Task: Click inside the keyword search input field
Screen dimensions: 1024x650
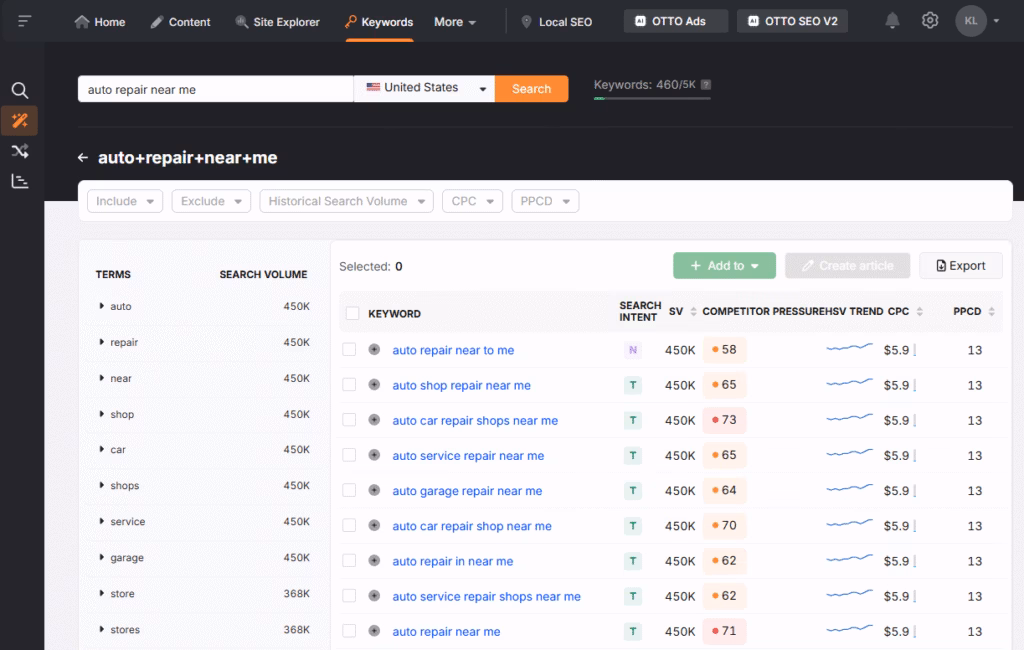Action: pos(214,88)
